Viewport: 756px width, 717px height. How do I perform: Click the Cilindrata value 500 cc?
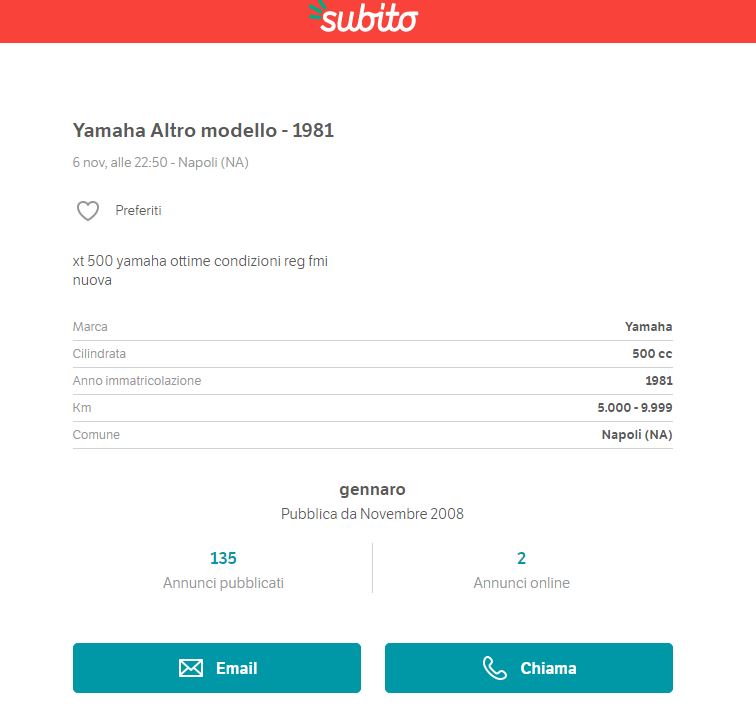[652, 354]
